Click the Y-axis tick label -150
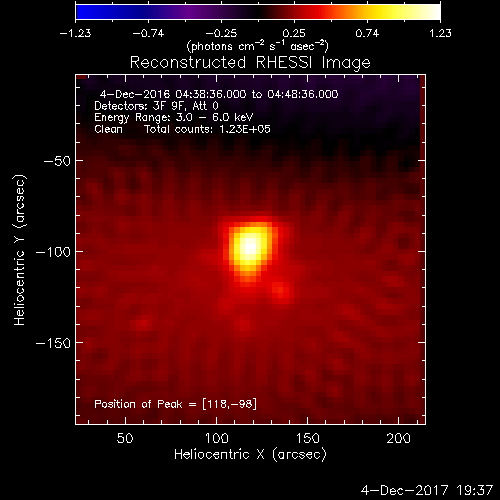 [x=53, y=343]
